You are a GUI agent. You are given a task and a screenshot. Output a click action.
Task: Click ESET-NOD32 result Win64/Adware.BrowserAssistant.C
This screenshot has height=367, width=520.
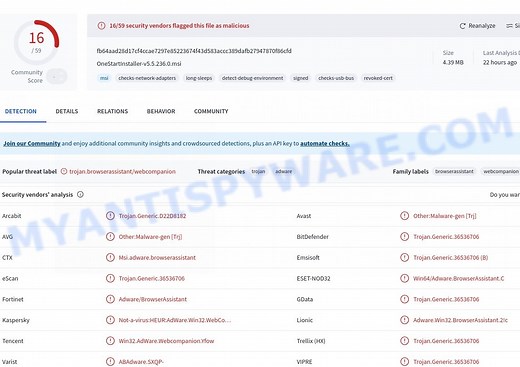(x=458, y=278)
